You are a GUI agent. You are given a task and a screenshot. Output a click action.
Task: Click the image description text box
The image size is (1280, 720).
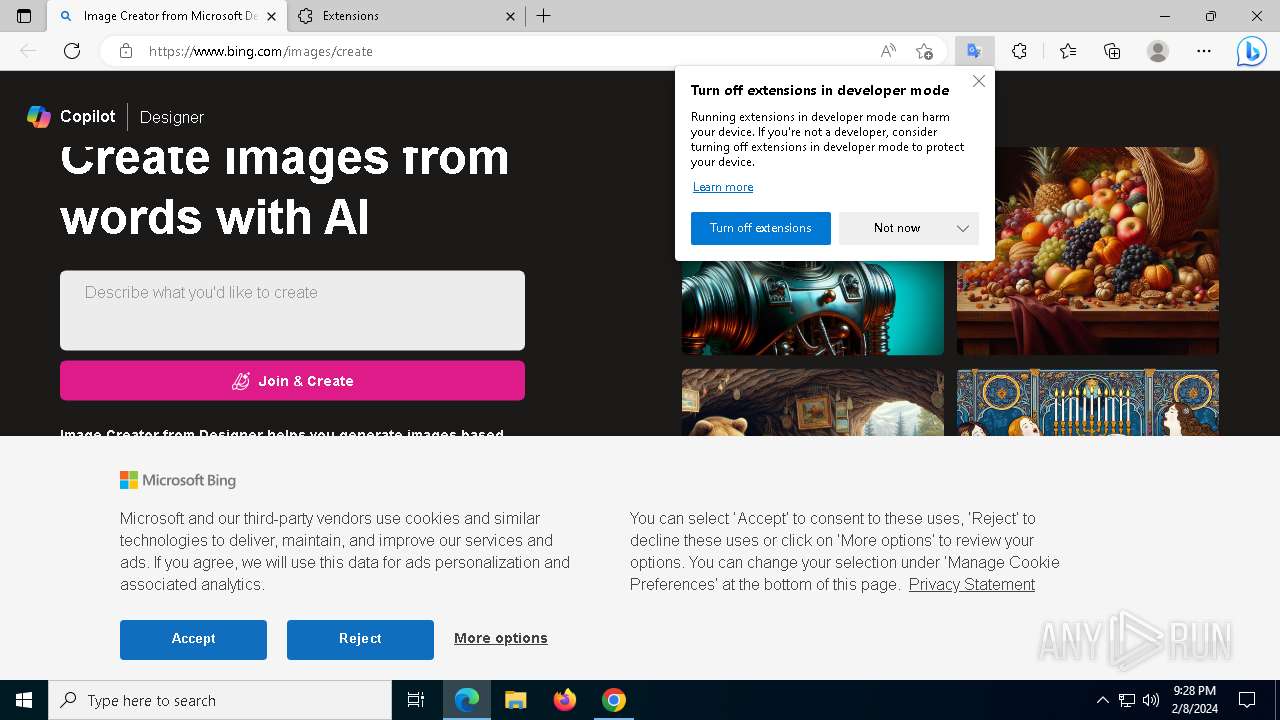(x=292, y=310)
